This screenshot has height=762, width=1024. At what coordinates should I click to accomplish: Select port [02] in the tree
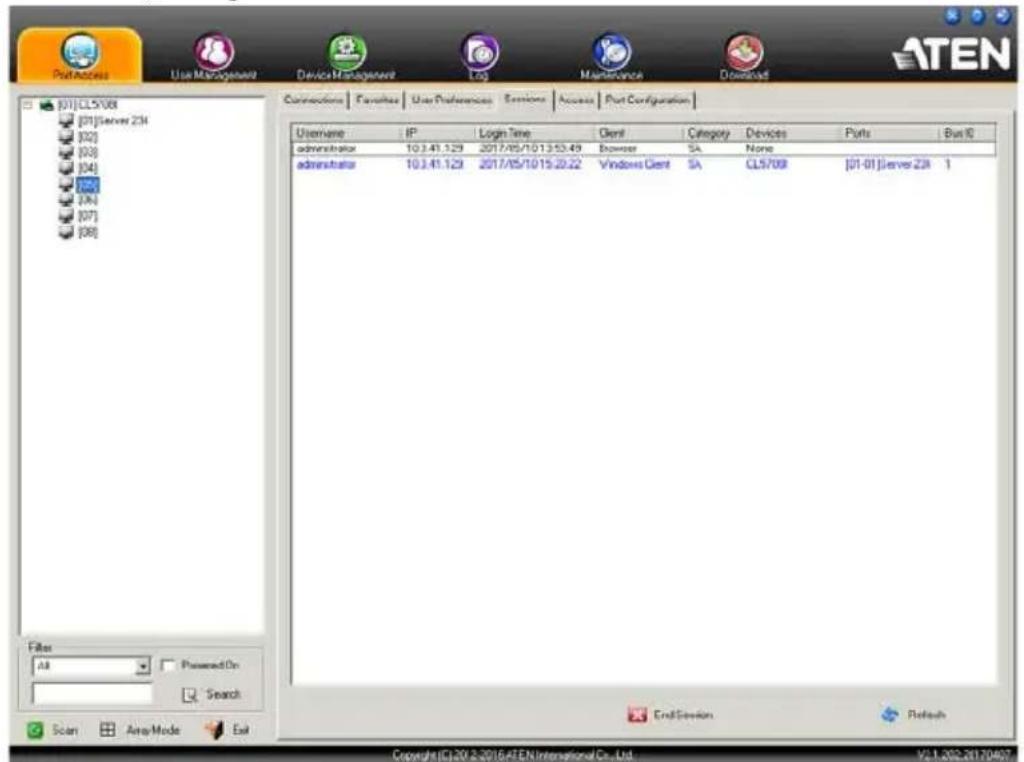point(88,136)
